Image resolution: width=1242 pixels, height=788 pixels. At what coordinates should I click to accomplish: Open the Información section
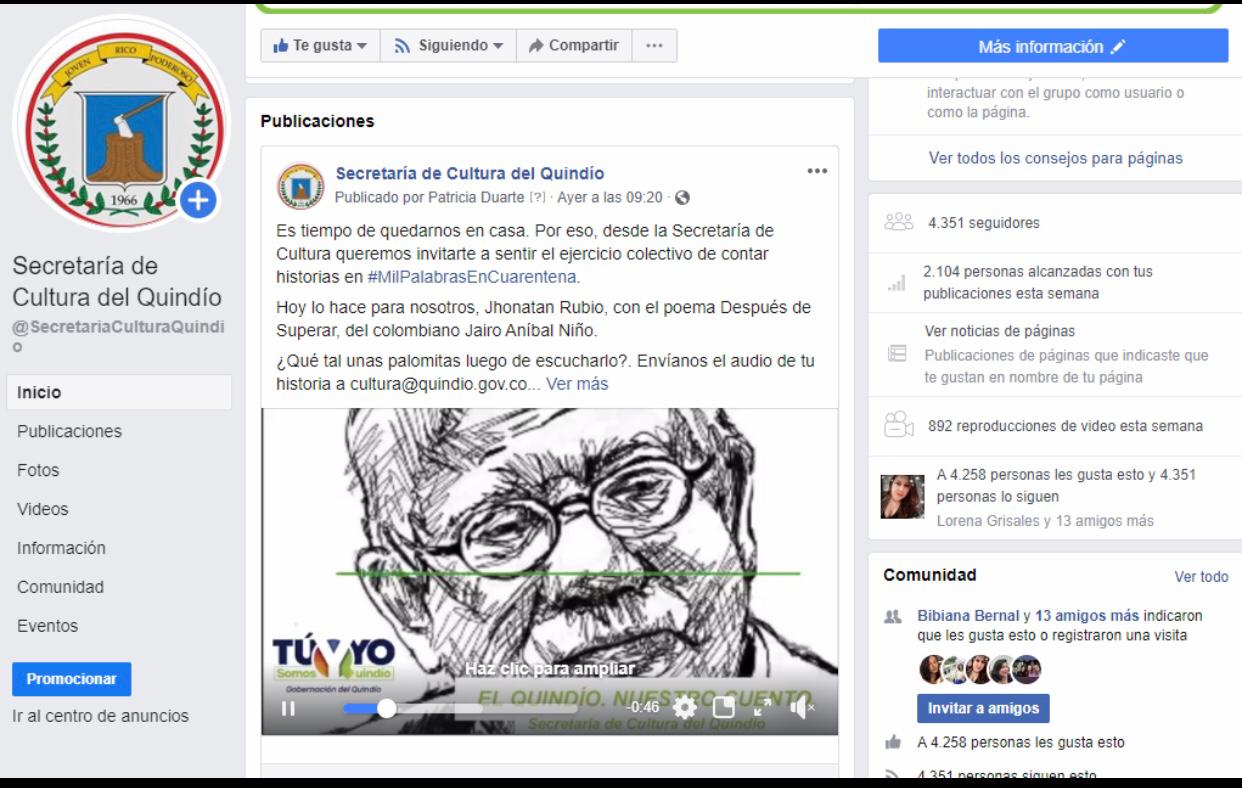coord(61,548)
